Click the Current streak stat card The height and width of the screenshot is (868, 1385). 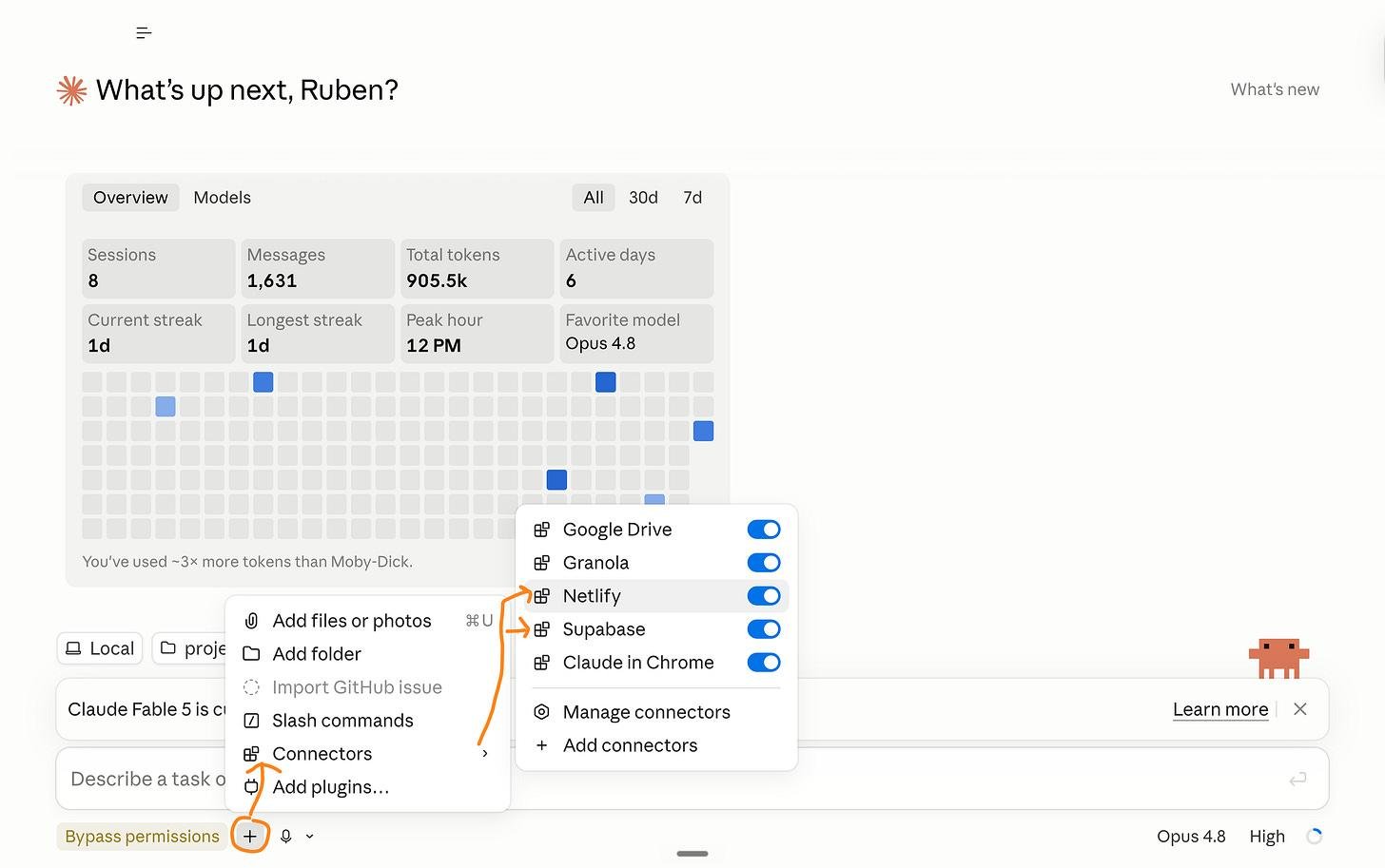point(159,333)
